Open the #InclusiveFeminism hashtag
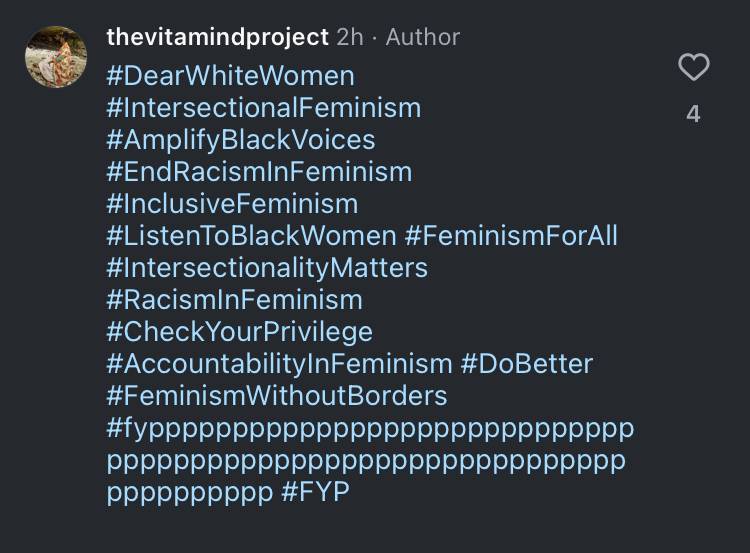This screenshot has width=750, height=553. click(232, 204)
